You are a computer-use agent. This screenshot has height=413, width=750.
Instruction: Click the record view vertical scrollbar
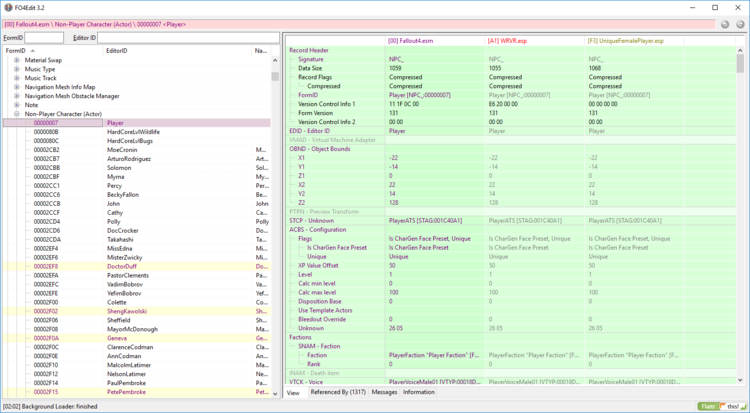[740, 215]
